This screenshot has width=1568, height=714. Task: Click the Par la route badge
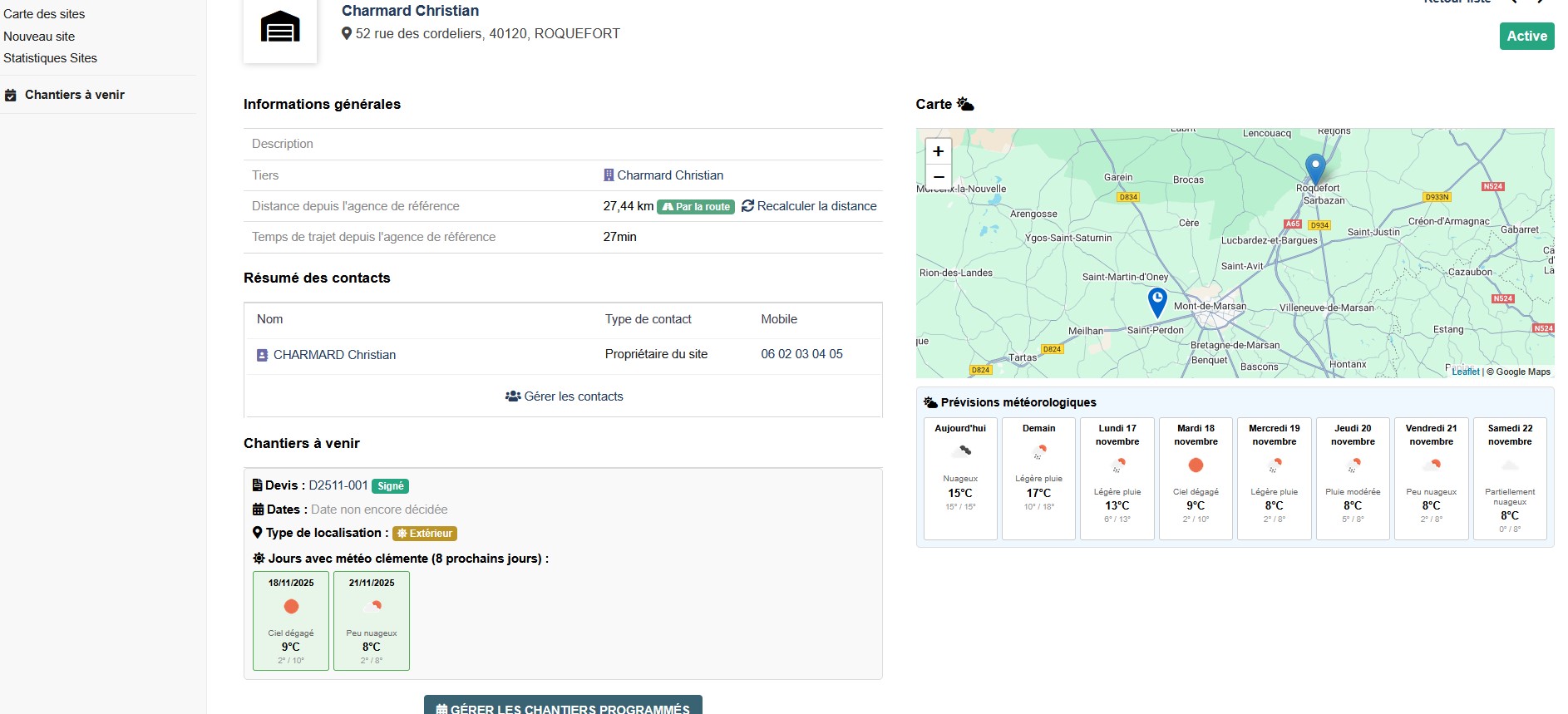tap(696, 207)
